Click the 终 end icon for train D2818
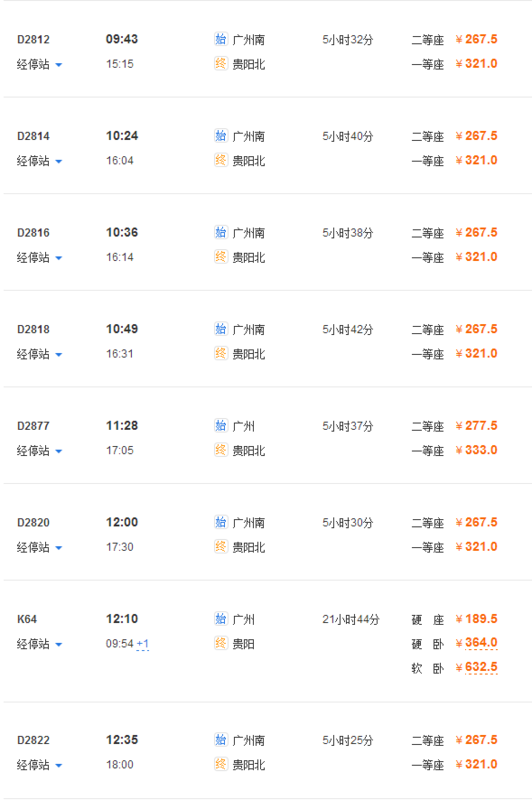Screen dimensions: 532x800 (x=220, y=353)
